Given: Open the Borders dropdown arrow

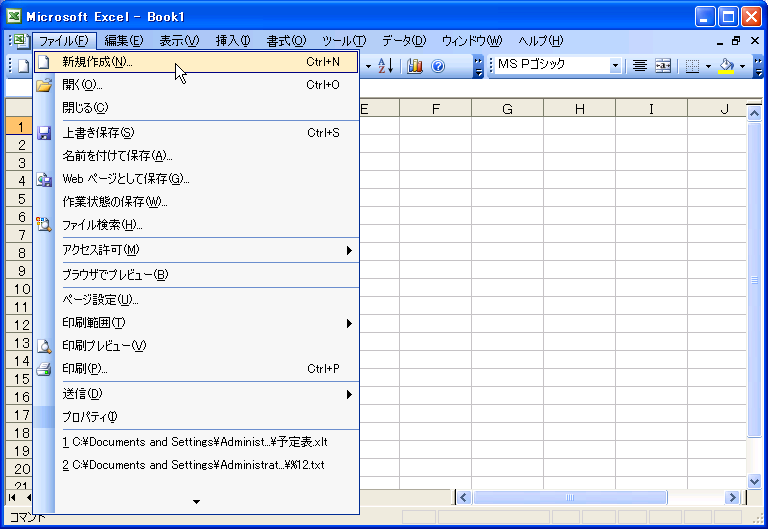Looking at the screenshot, I should pyautogui.click(x=708, y=66).
